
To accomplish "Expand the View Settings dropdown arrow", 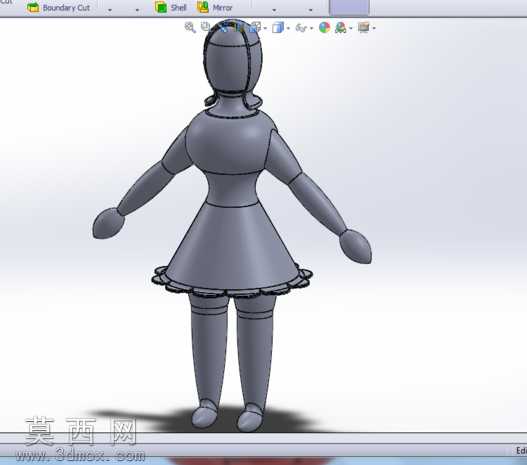I will [374, 29].
